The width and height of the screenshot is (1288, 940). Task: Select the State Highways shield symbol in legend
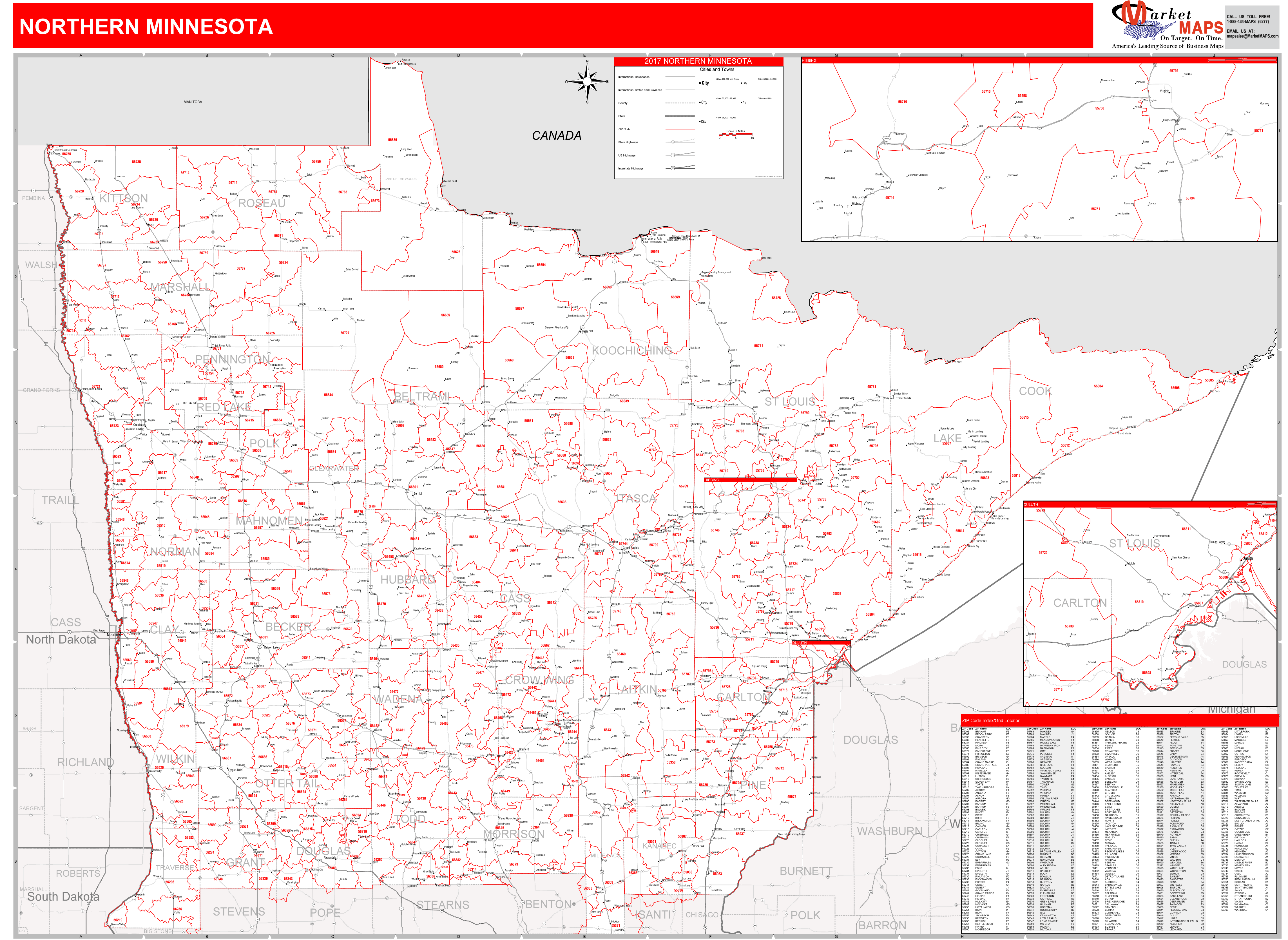[673, 142]
